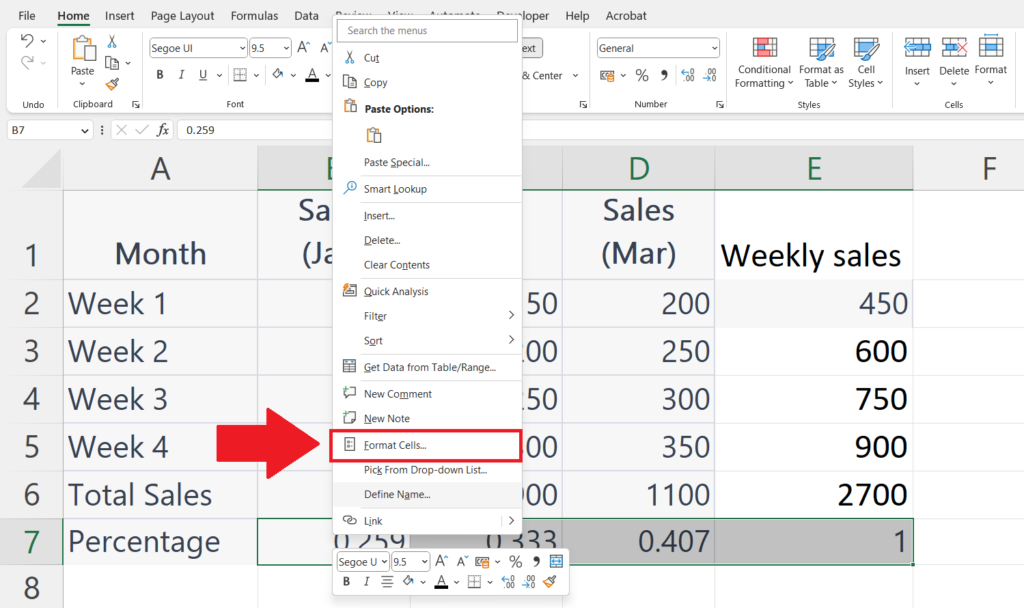
Task: Click Comma Style on the mini toolbar
Action: coord(536,561)
